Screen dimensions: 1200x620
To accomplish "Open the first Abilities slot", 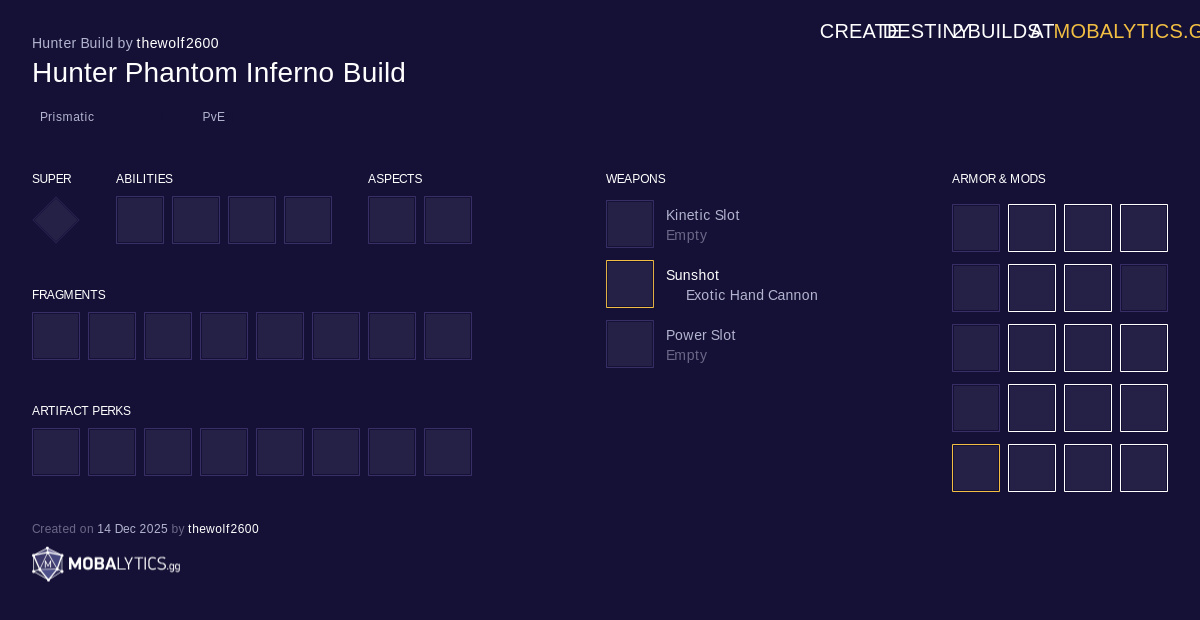I will tap(140, 220).
